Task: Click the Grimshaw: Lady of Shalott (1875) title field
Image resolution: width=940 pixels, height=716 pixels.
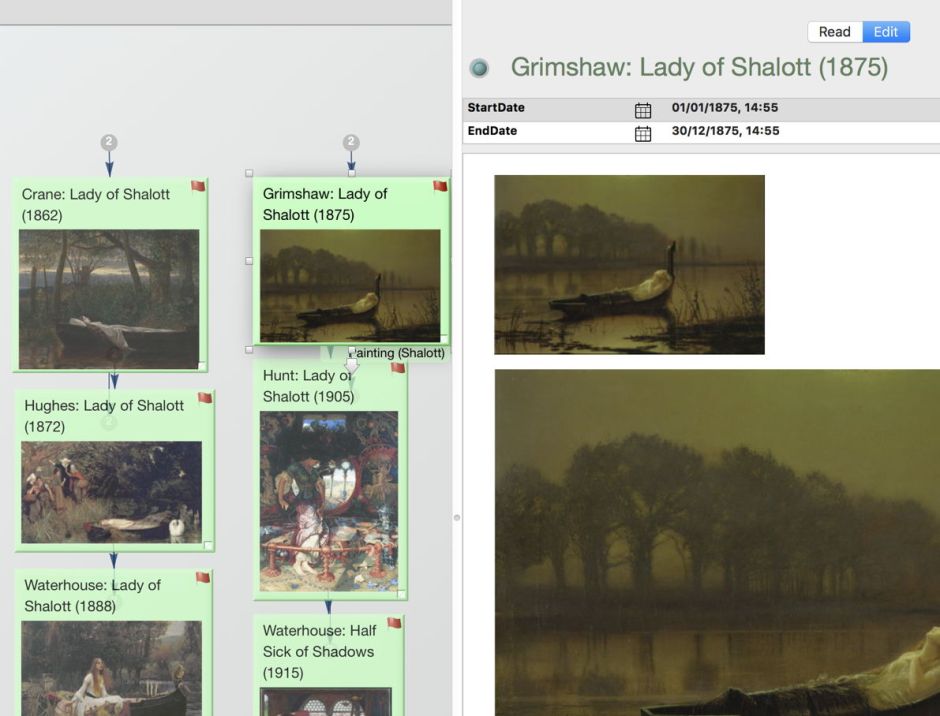Action: click(698, 67)
